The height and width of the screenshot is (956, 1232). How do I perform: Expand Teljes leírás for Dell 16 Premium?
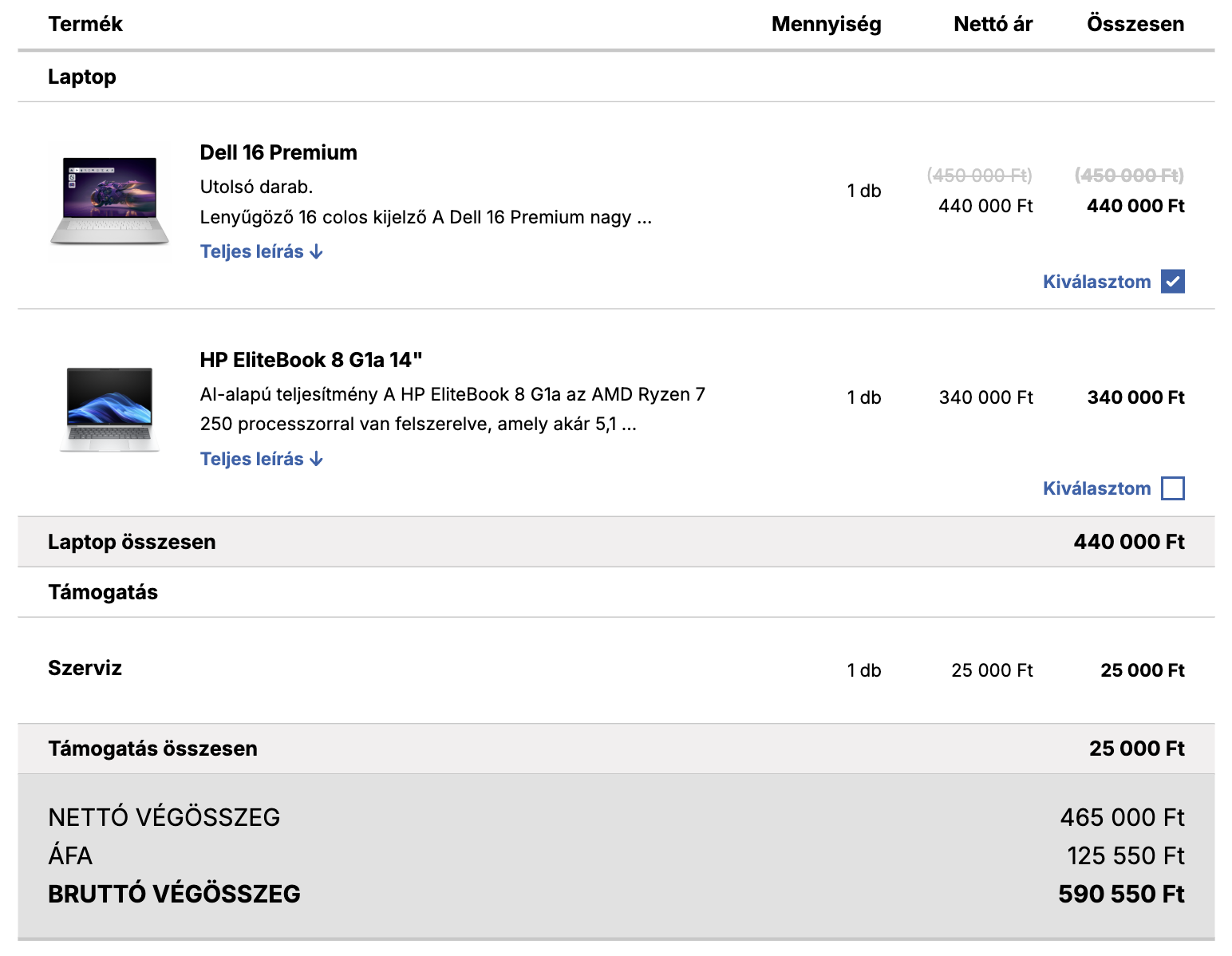click(x=252, y=251)
